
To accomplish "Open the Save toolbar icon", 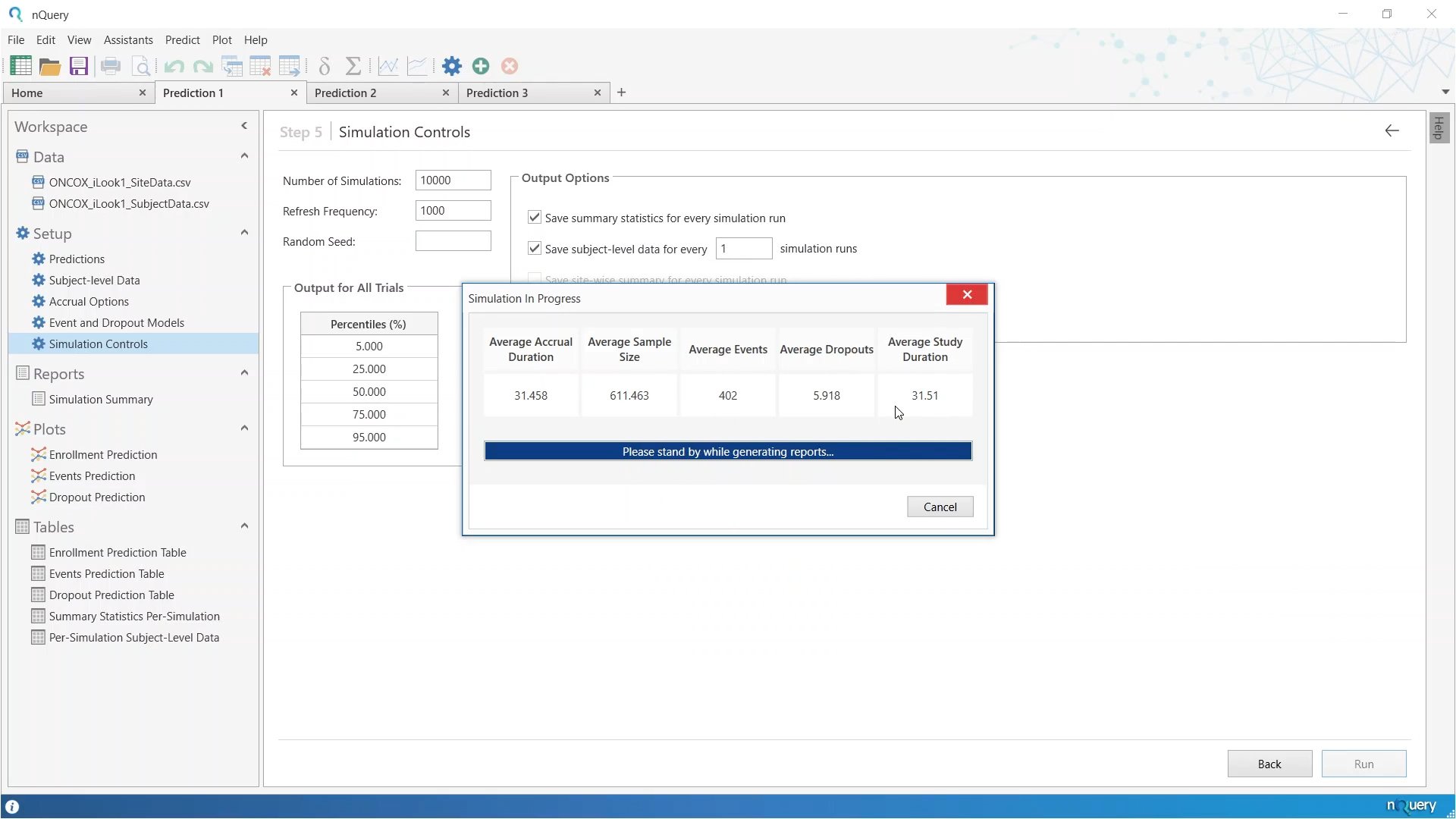I will [78, 66].
